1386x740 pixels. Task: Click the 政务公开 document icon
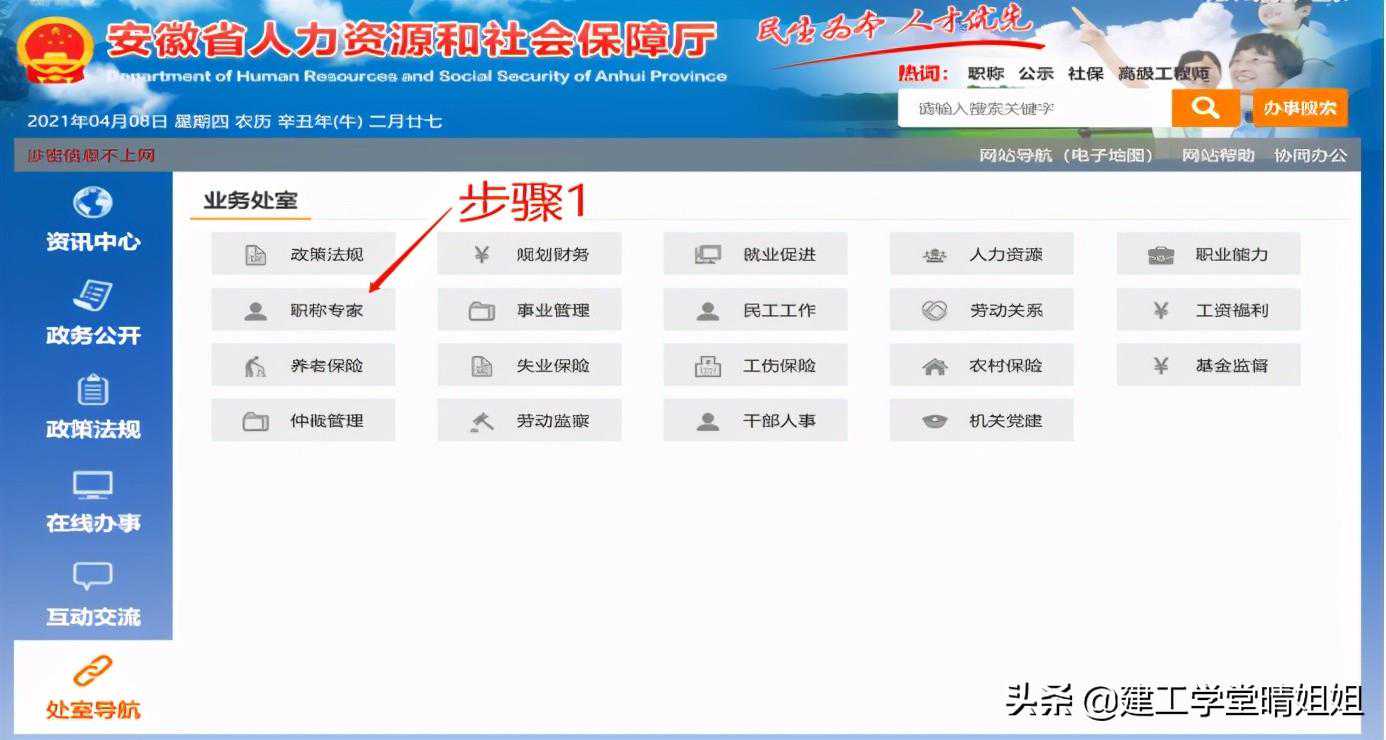93,296
